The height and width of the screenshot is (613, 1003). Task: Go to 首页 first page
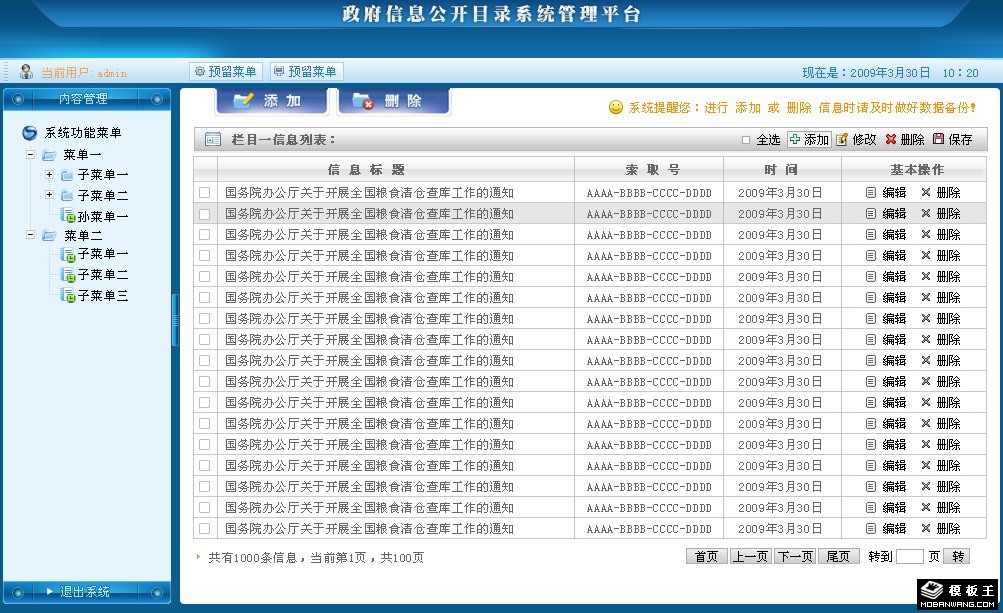(x=706, y=556)
